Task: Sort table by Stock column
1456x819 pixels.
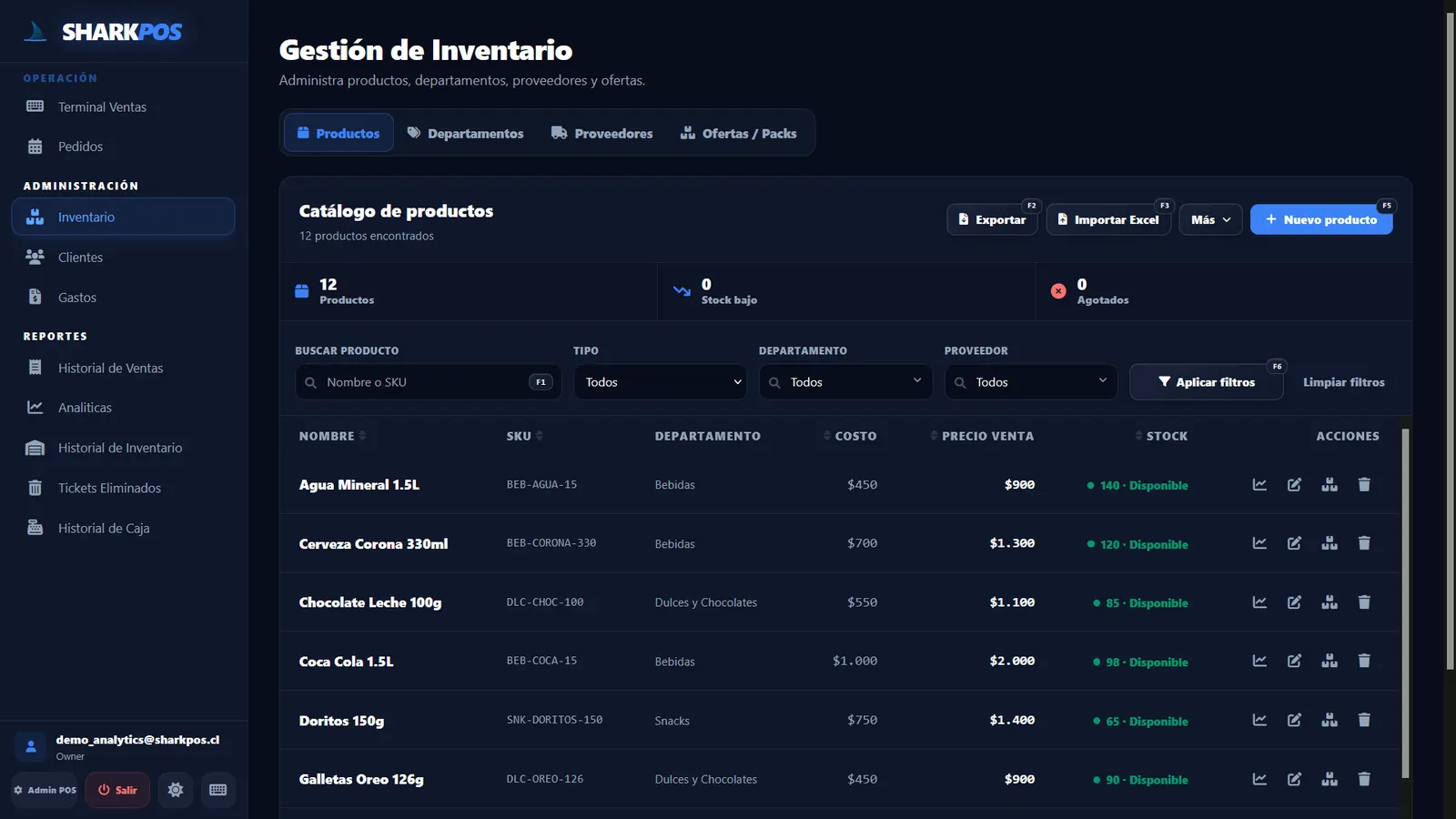Action: pos(1161,436)
